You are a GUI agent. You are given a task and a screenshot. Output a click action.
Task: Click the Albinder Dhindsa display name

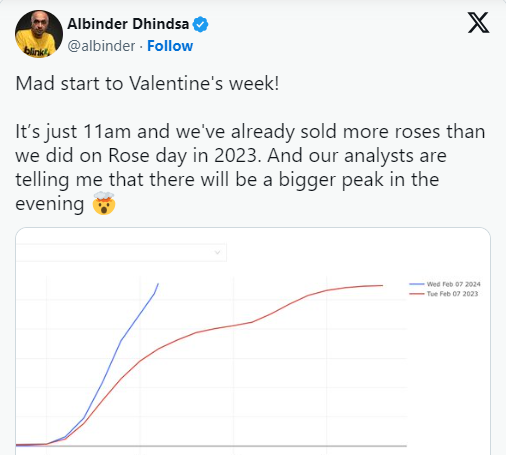coord(128,24)
